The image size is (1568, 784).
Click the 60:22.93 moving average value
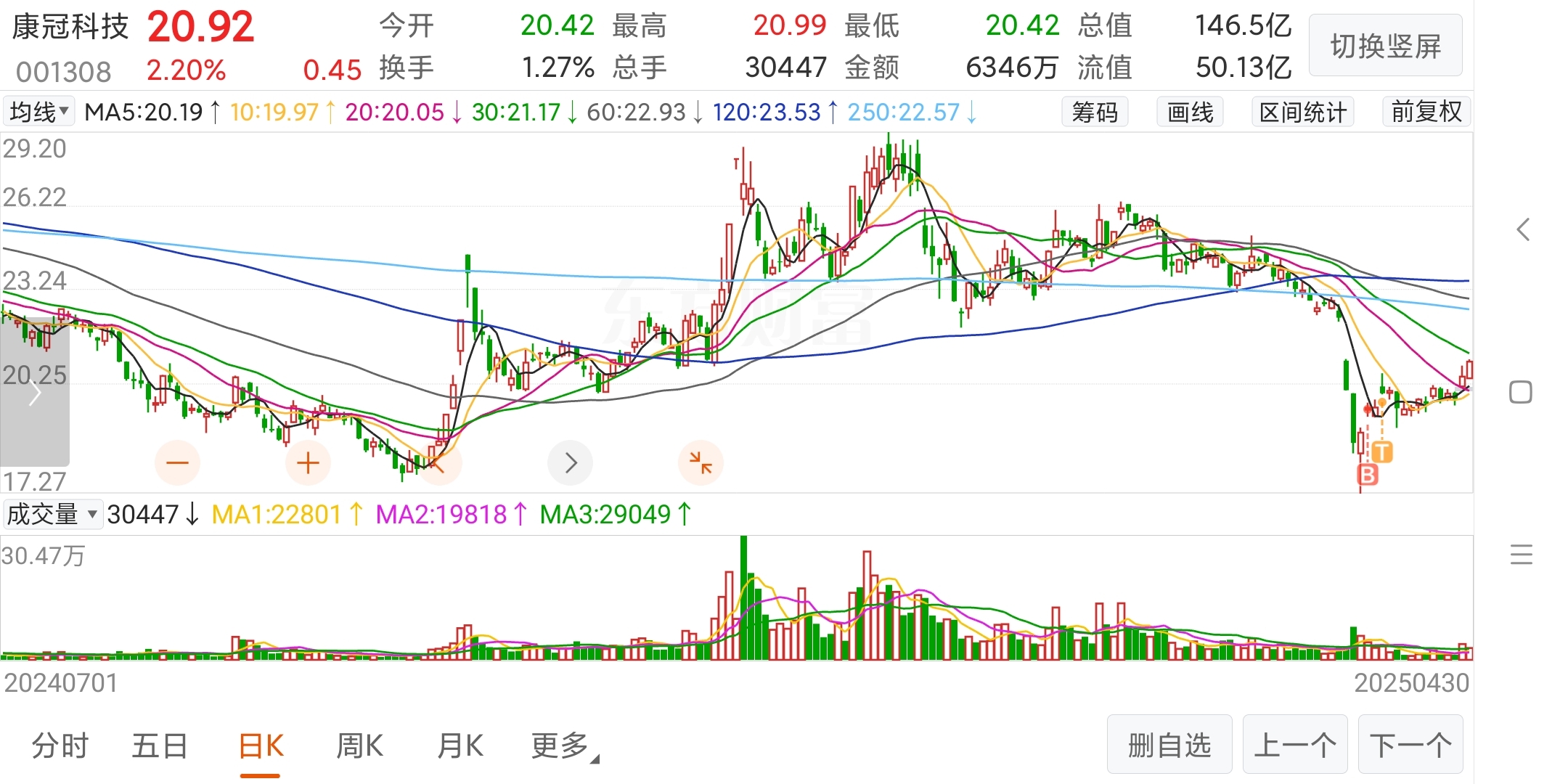pos(636,112)
